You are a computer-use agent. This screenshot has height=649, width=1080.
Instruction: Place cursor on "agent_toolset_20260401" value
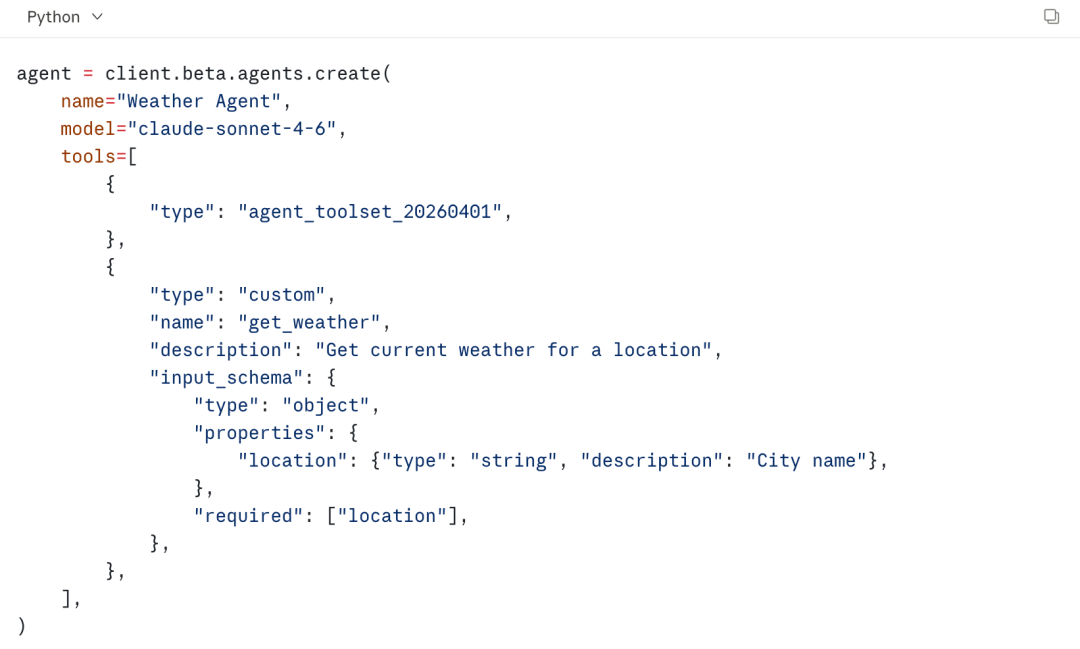coord(369,212)
